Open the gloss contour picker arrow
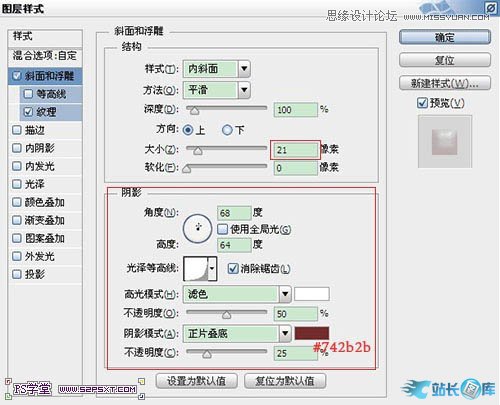Viewport: 500px width, 405px height. (212, 268)
